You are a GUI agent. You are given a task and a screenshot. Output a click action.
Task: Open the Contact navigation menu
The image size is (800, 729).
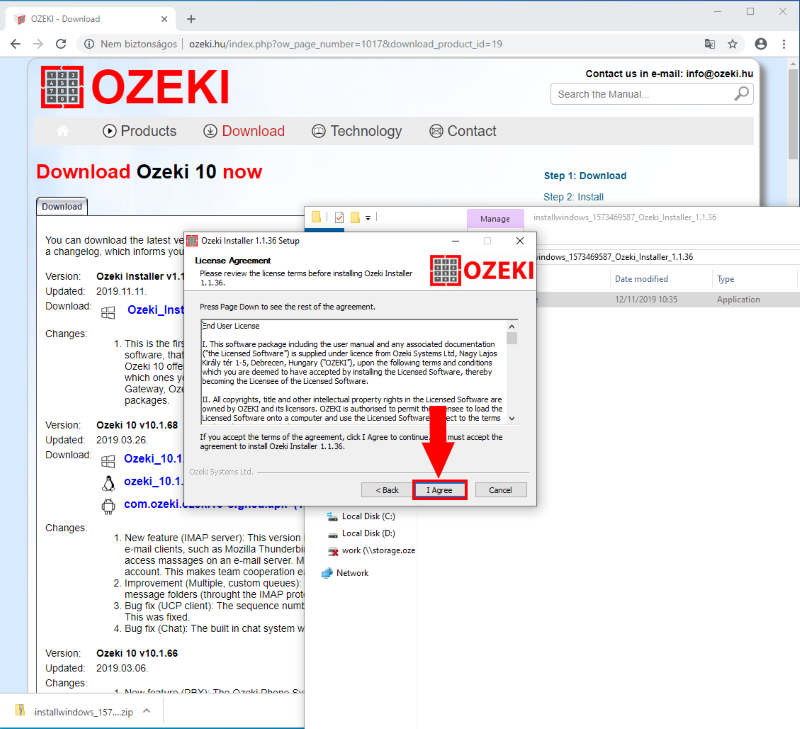click(462, 131)
